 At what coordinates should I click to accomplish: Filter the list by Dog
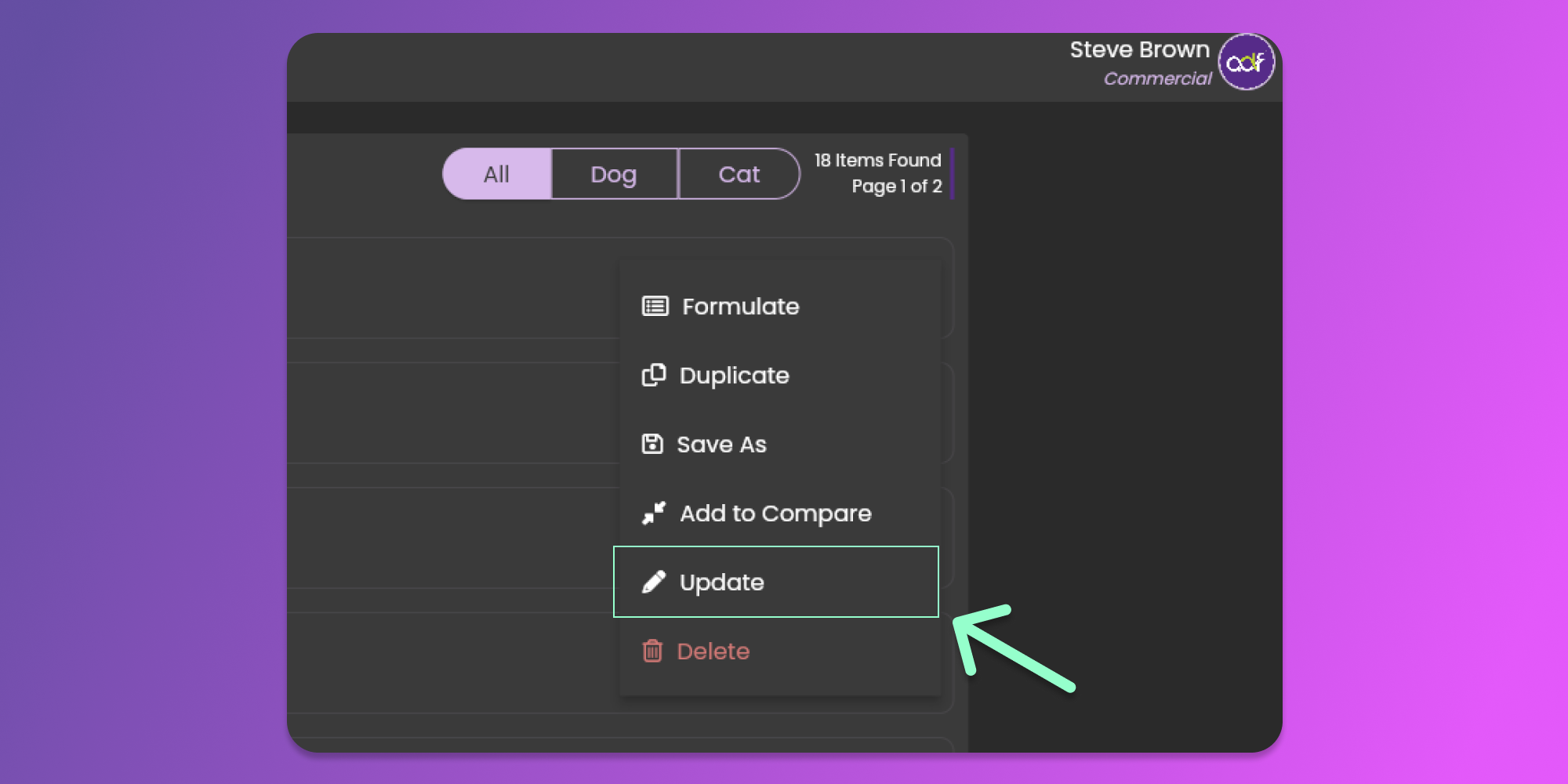614,174
